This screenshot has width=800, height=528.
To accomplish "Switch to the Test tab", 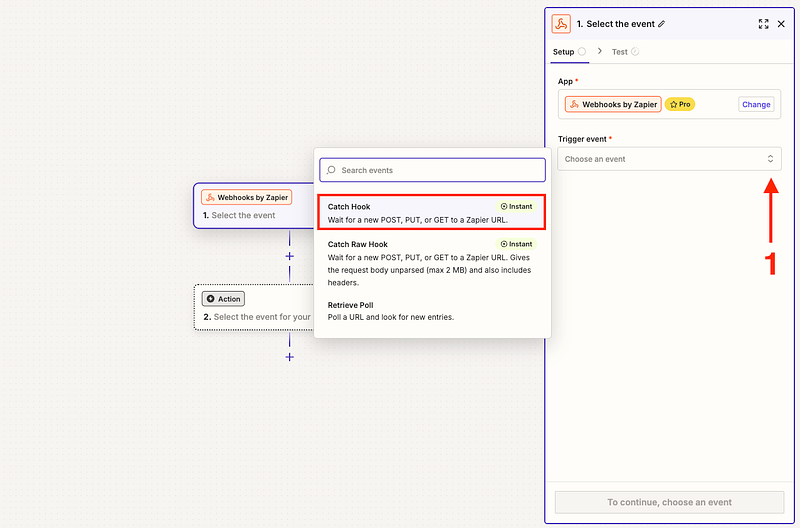I will (x=619, y=52).
